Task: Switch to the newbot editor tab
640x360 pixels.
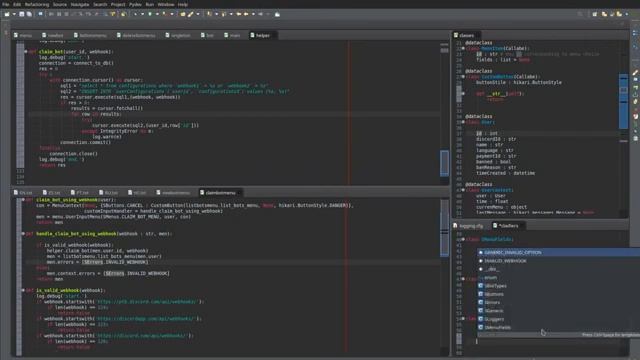Action: coord(53,36)
